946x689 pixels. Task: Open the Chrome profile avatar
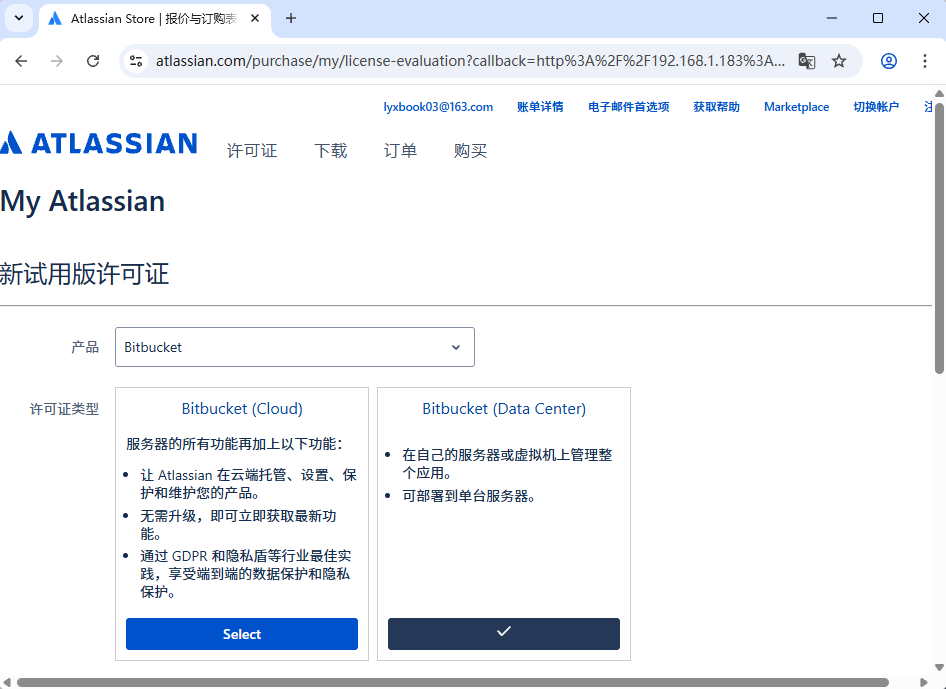pyautogui.click(x=889, y=61)
